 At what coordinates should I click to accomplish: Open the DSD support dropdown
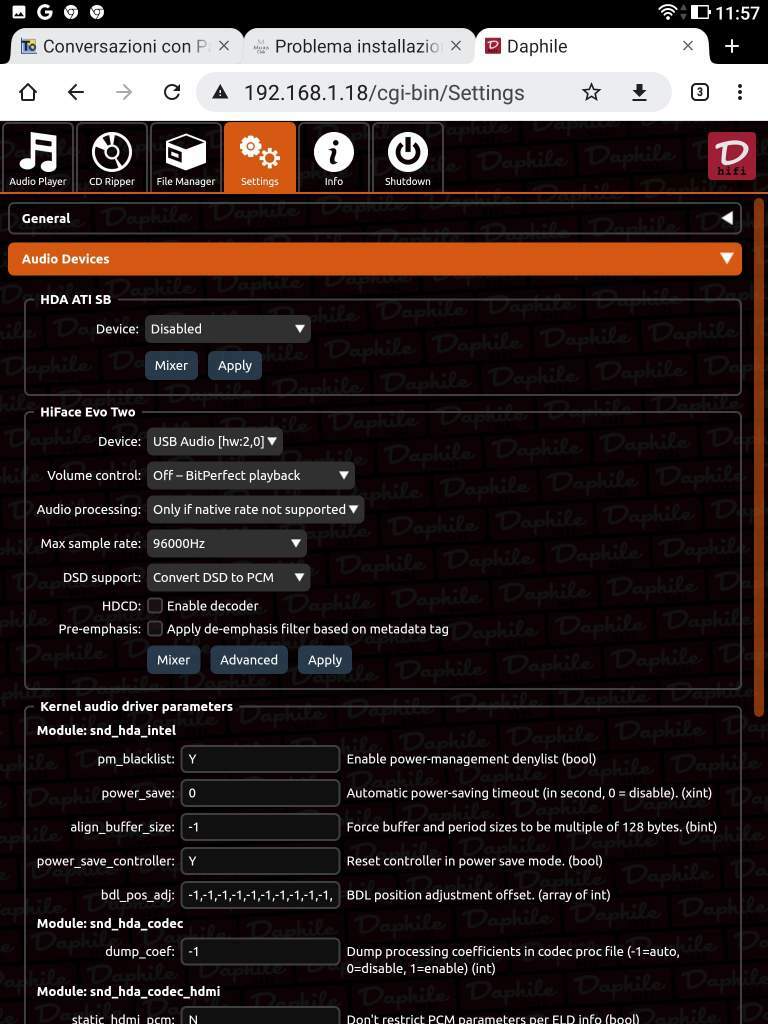click(229, 577)
